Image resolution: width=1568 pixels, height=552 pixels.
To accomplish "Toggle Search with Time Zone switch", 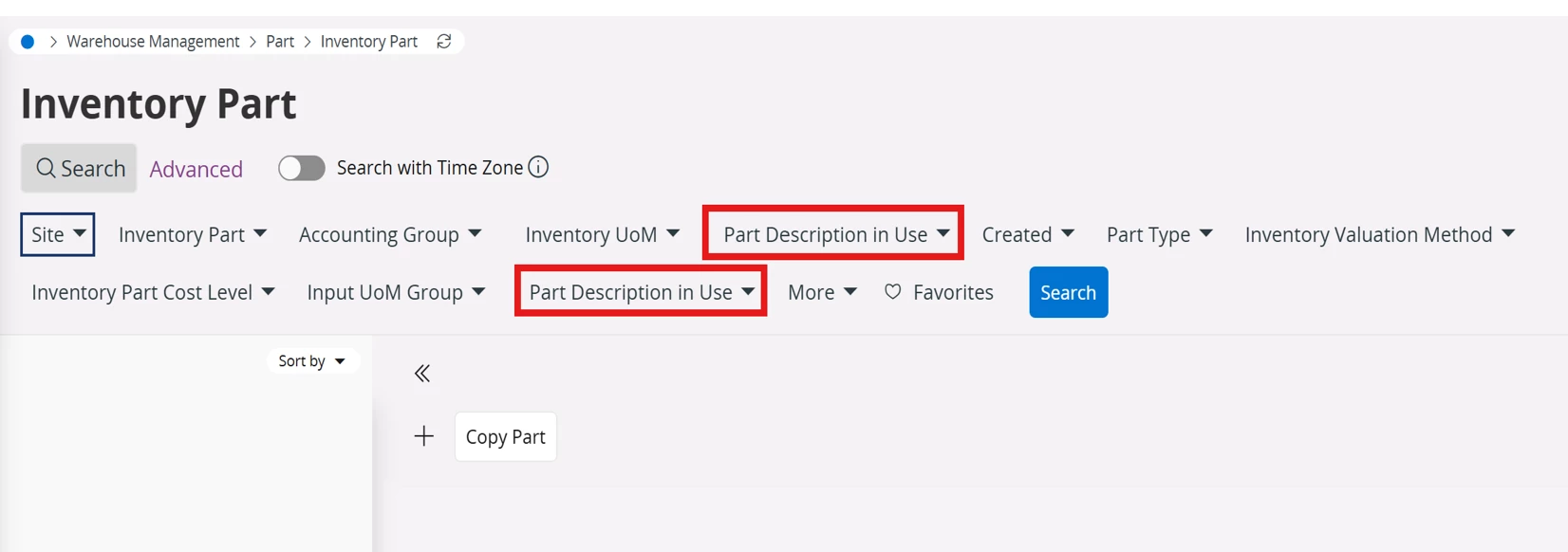I will pyautogui.click(x=302, y=168).
